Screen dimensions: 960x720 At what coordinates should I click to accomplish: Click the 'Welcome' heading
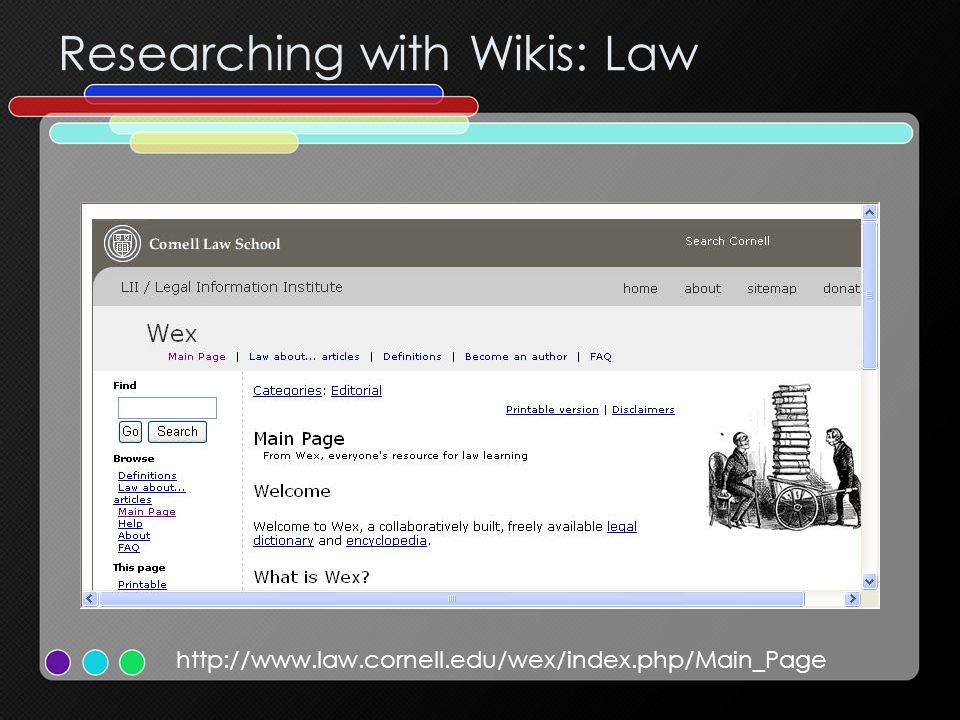pyautogui.click(x=292, y=491)
